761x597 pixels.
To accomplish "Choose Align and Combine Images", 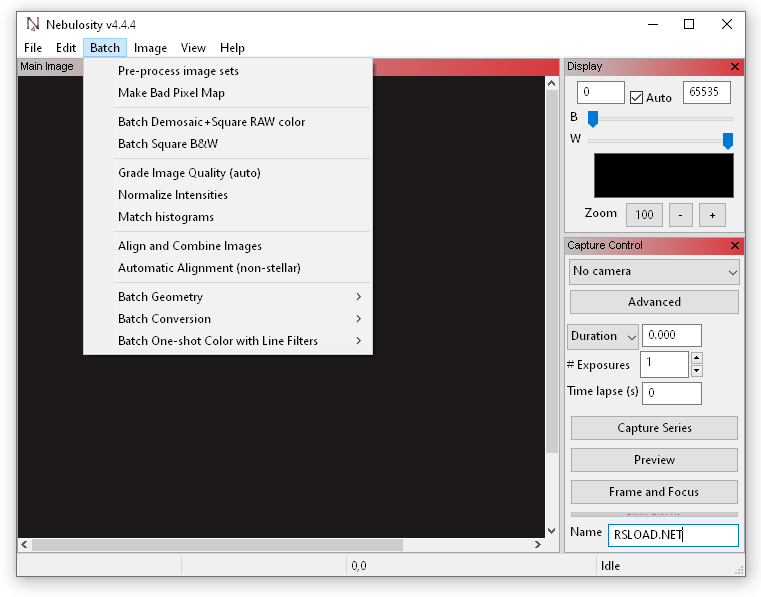I will 228,246.
